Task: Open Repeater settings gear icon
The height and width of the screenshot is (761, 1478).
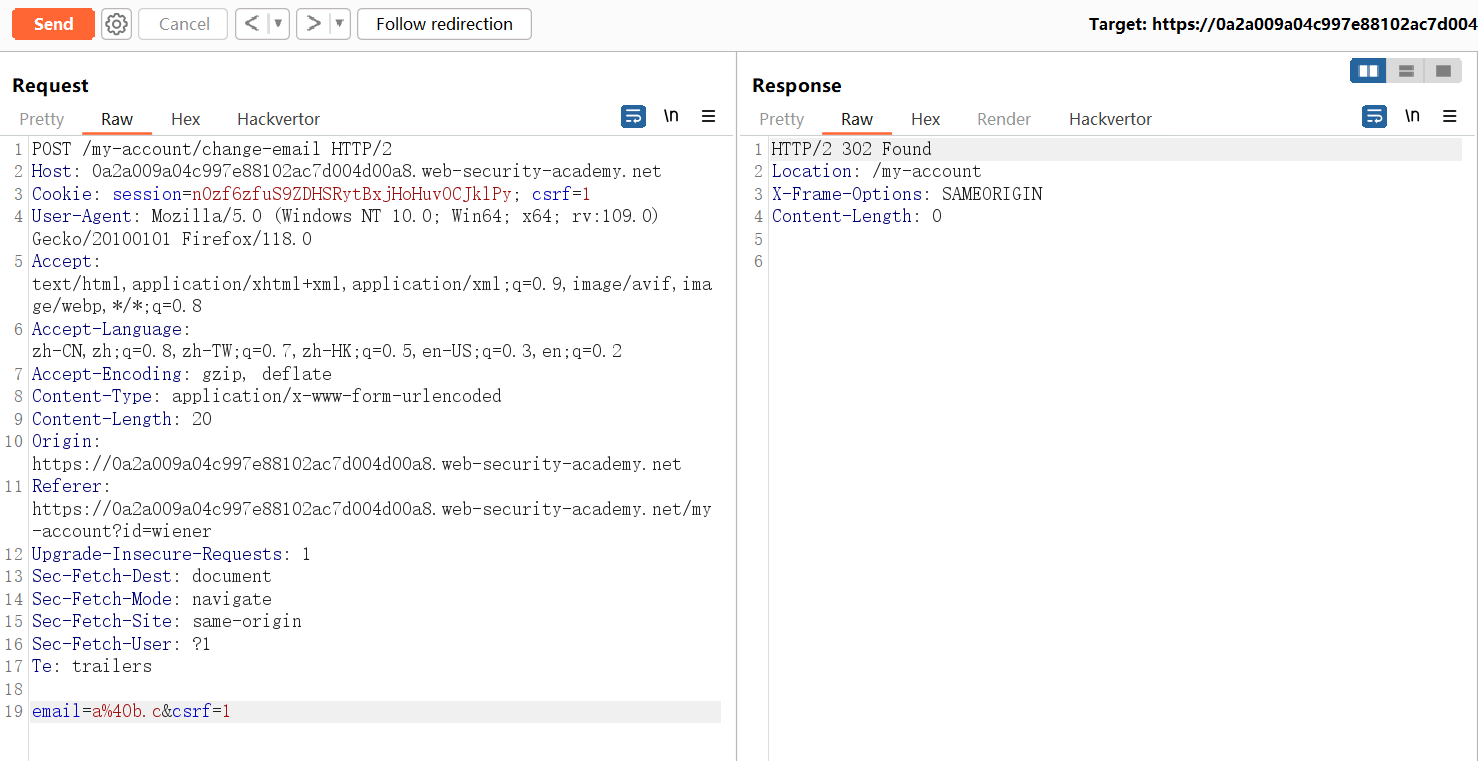Action: click(116, 24)
